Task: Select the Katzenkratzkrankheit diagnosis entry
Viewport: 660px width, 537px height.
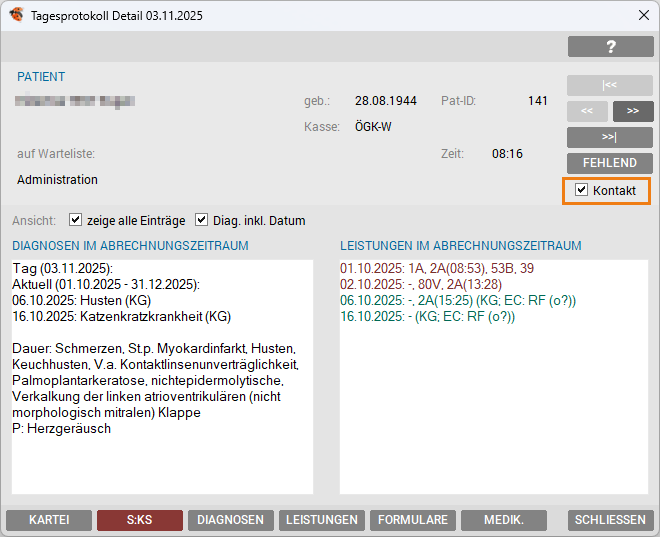Action: coord(121,316)
